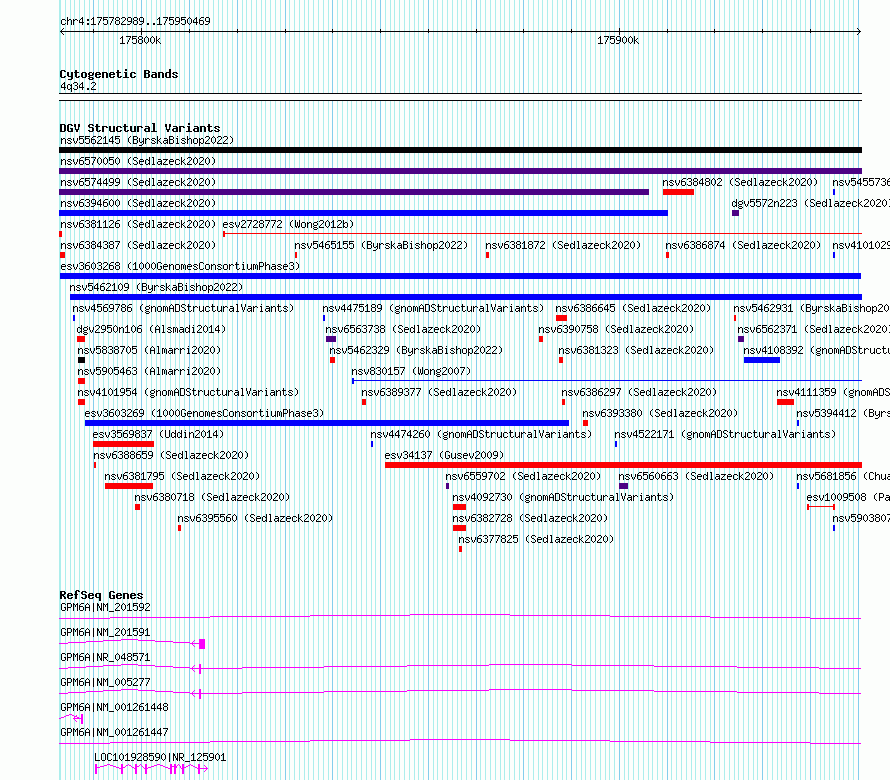Click GPM6A|NM_005277 gene label

[x=105, y=682]
